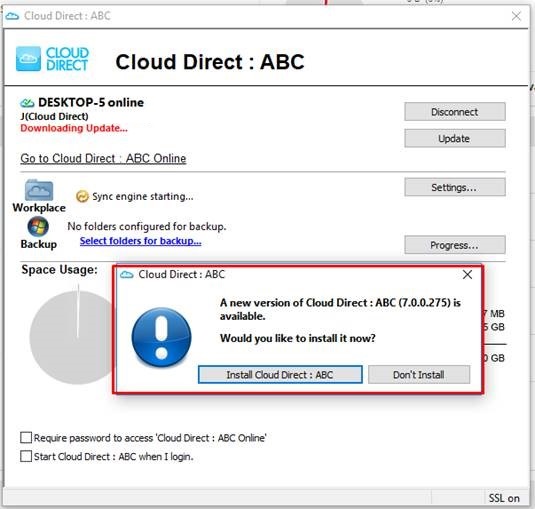The image size is (535, 509).
Task: Select folders for backup link
Action: tap(141, 241)
